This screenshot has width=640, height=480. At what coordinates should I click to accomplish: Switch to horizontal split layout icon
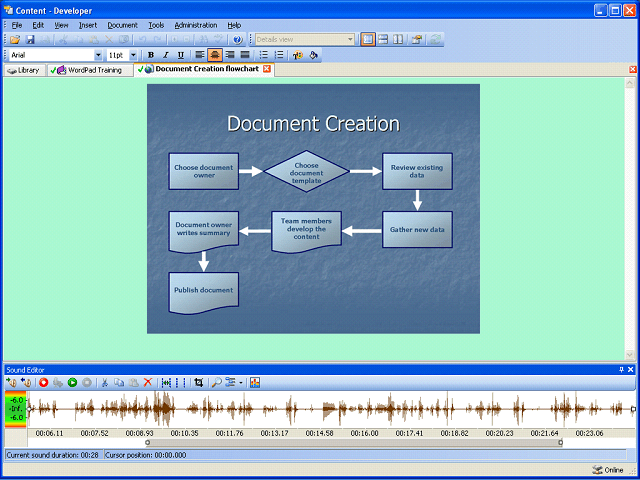click(383, 40)
